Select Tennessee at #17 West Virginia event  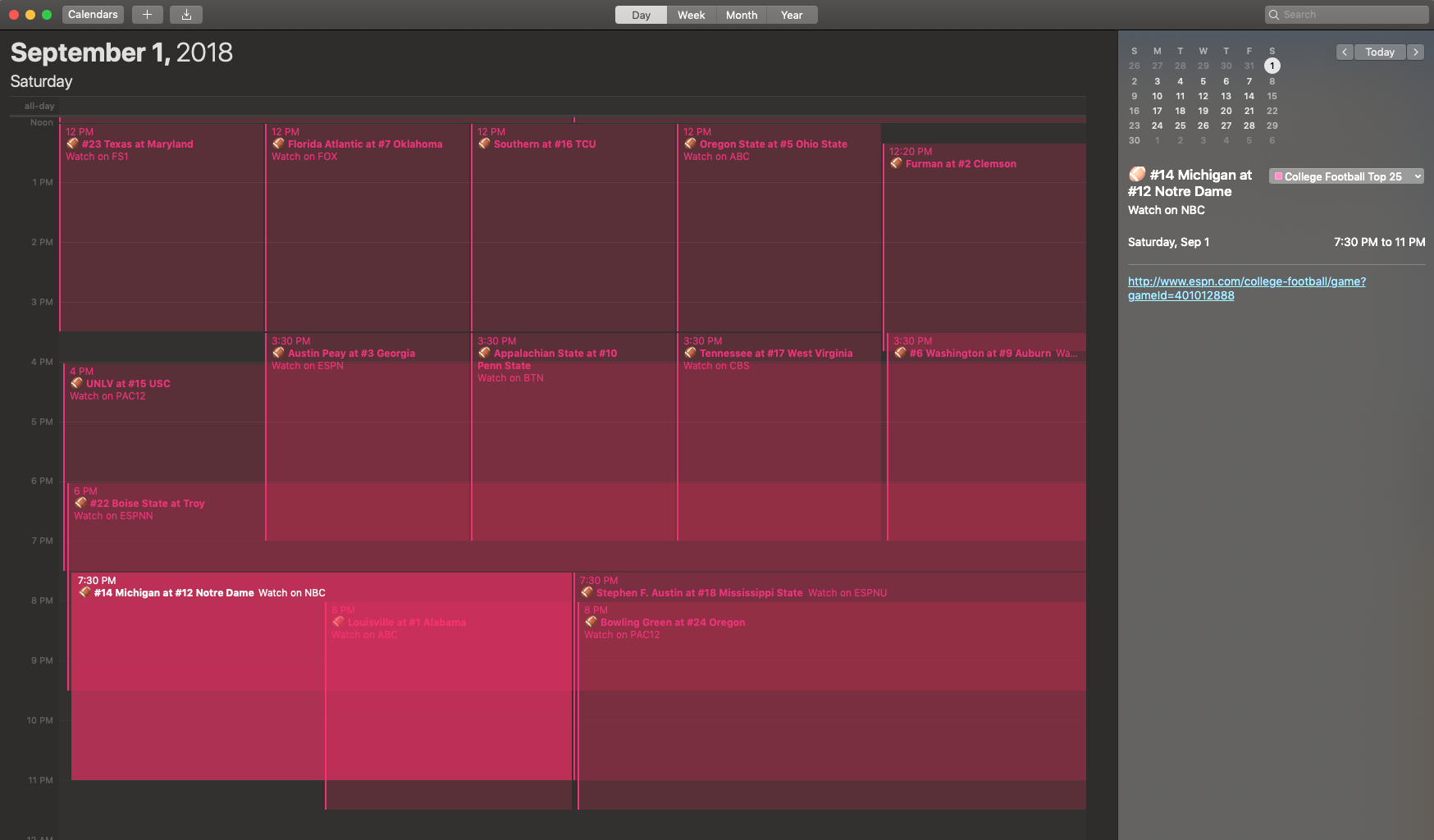pyautogui.click(x=779, y=436)
